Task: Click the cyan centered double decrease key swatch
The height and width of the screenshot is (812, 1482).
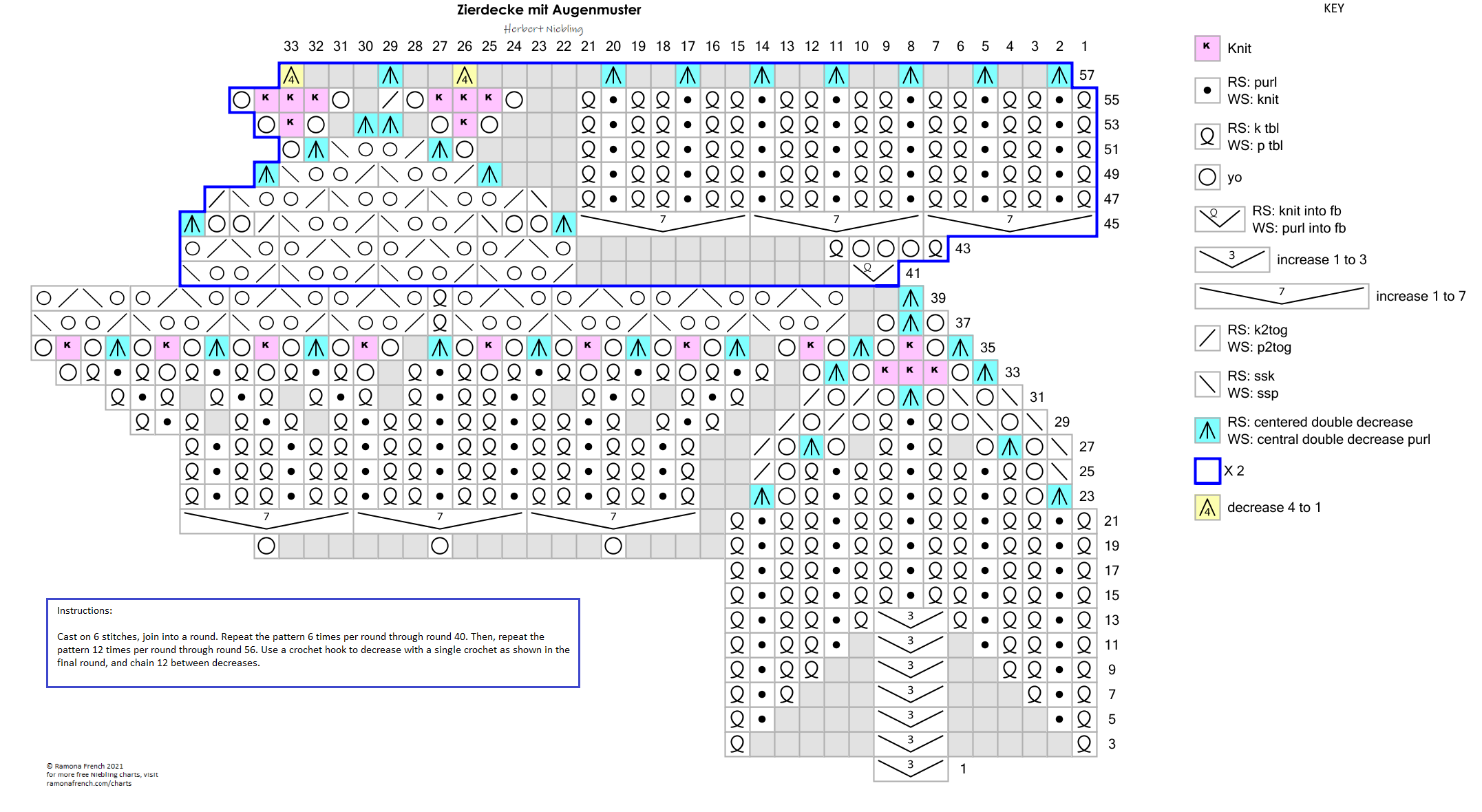Action: (1207, 430)
